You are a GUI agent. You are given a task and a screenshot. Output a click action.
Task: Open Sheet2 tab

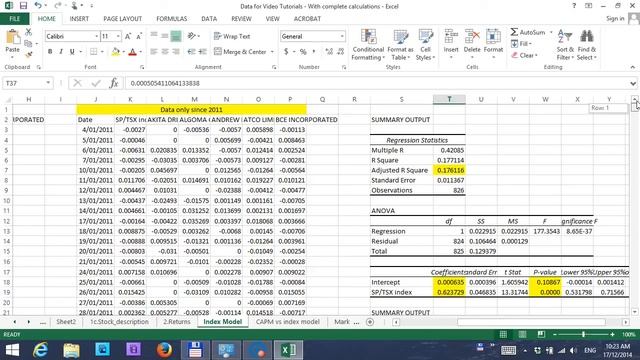pos(66,322)
